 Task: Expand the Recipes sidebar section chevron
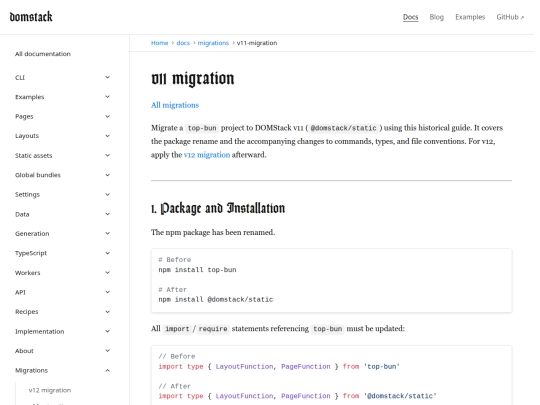tap(107, 312)
